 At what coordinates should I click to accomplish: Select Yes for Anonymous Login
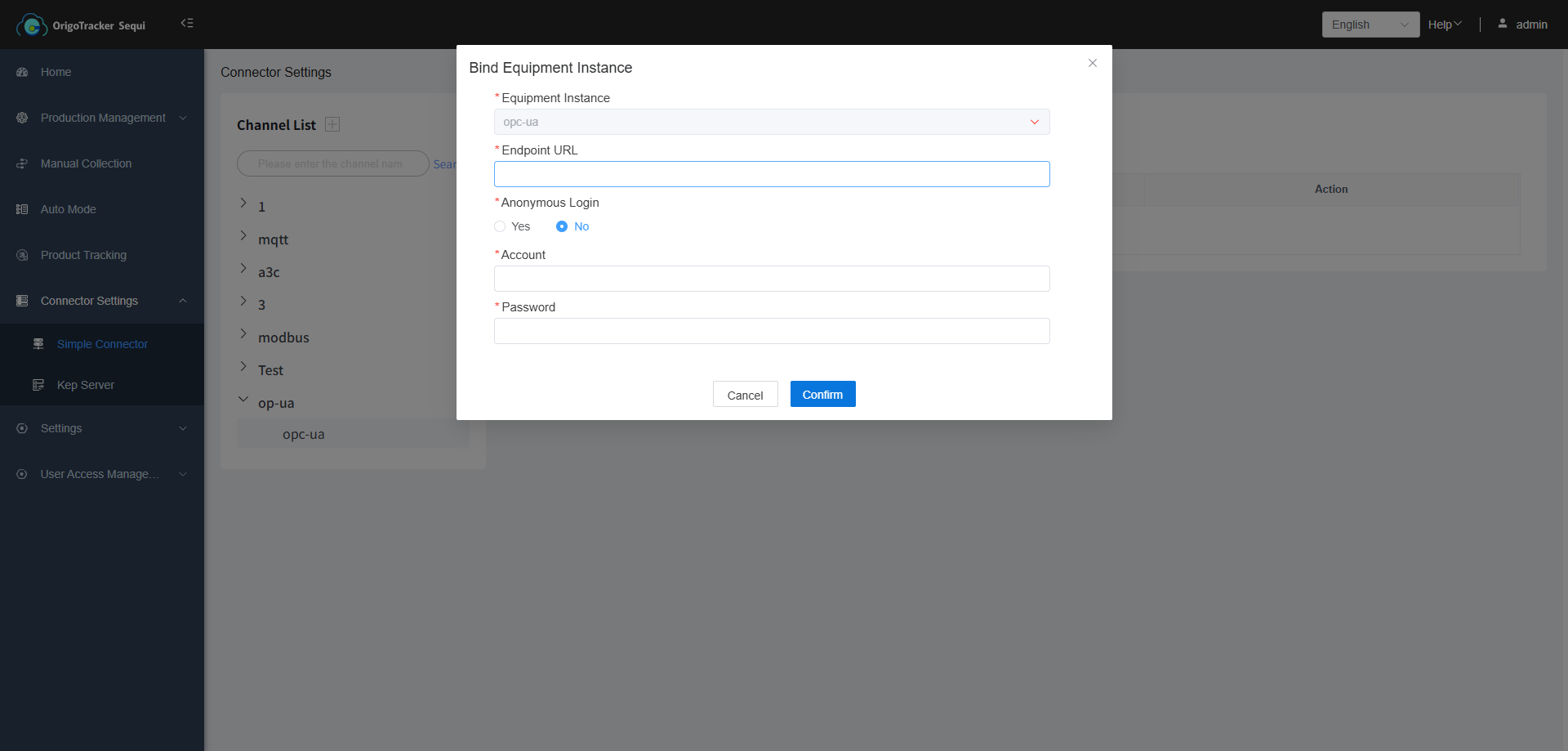click(500, 226)
